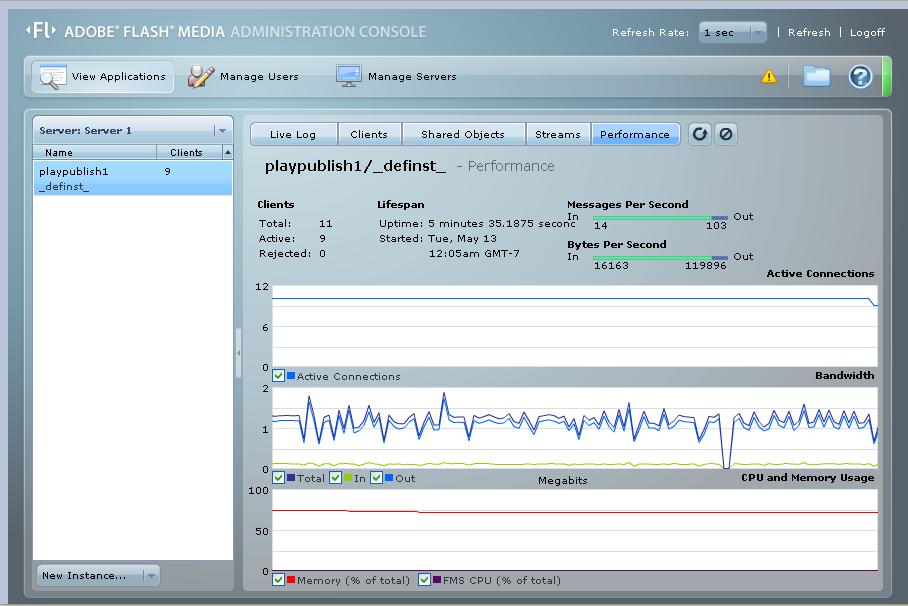The height and width of the screenshot is (606, 908).
Task: Sort by the Name column header
Action: click(94, 152)
